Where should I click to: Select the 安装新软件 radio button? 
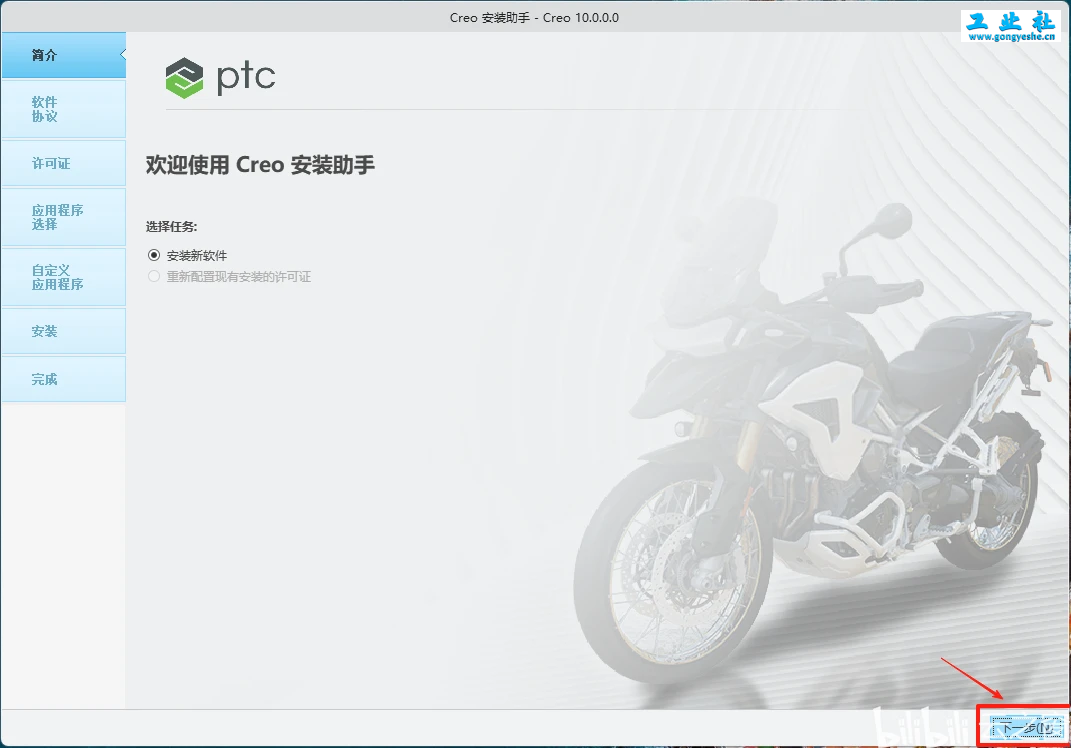point(154,255)
